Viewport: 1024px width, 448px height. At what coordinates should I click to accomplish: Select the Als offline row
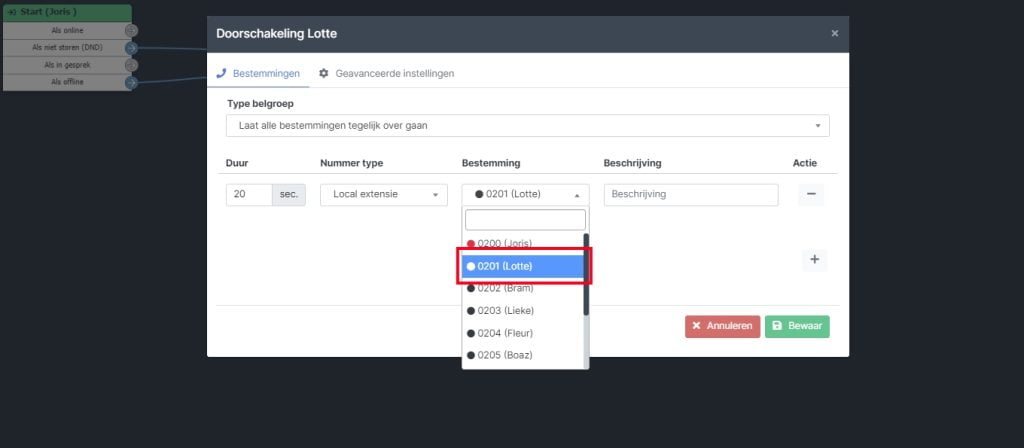click(x=67, y=82)
